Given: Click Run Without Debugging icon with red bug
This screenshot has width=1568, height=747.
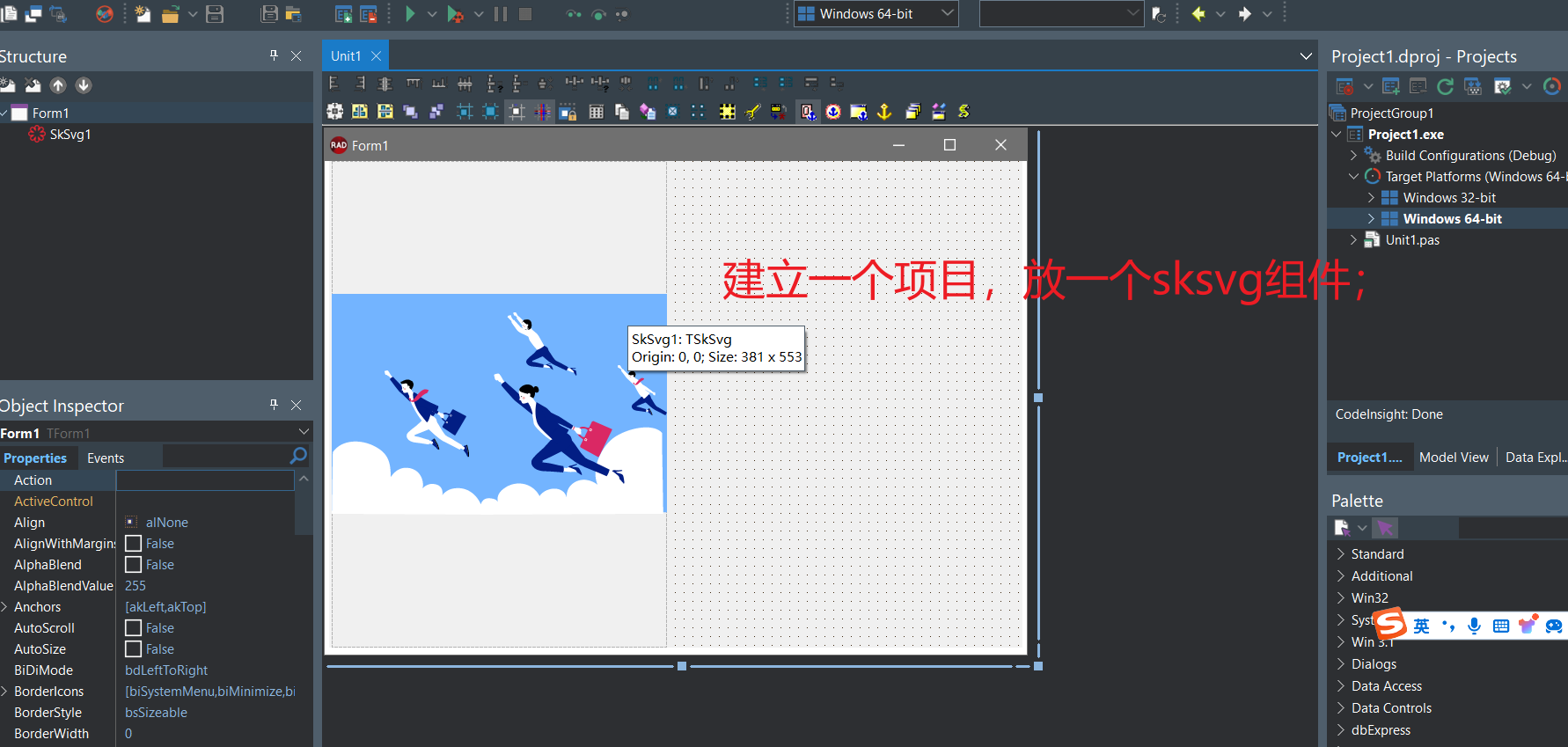Looking at the screenshot, I should (x=455, y=14).
